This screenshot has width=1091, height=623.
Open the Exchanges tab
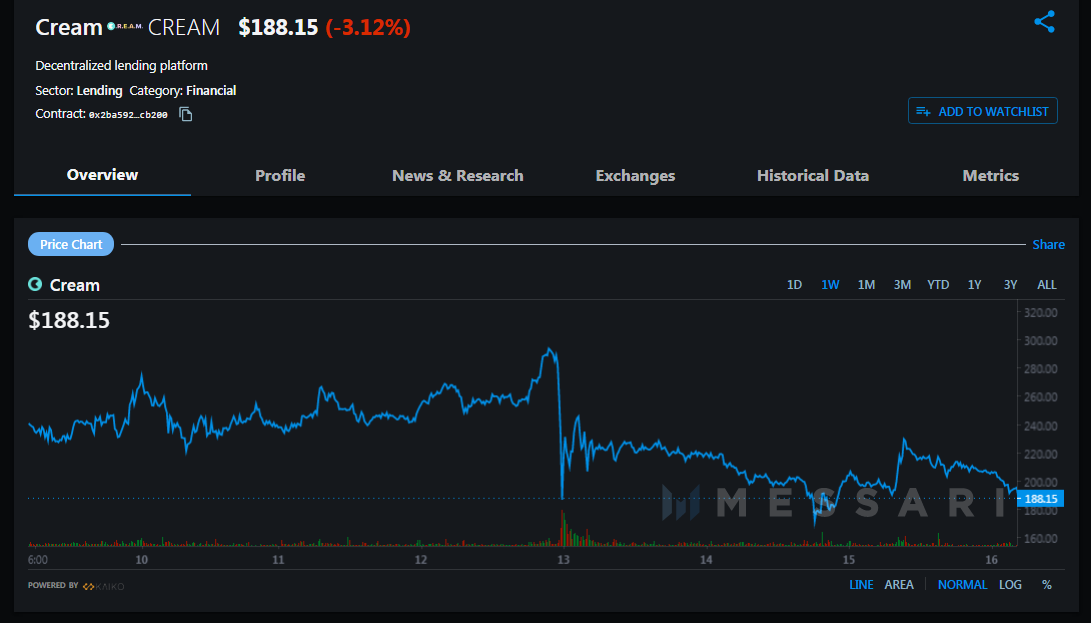coord(635,175)
